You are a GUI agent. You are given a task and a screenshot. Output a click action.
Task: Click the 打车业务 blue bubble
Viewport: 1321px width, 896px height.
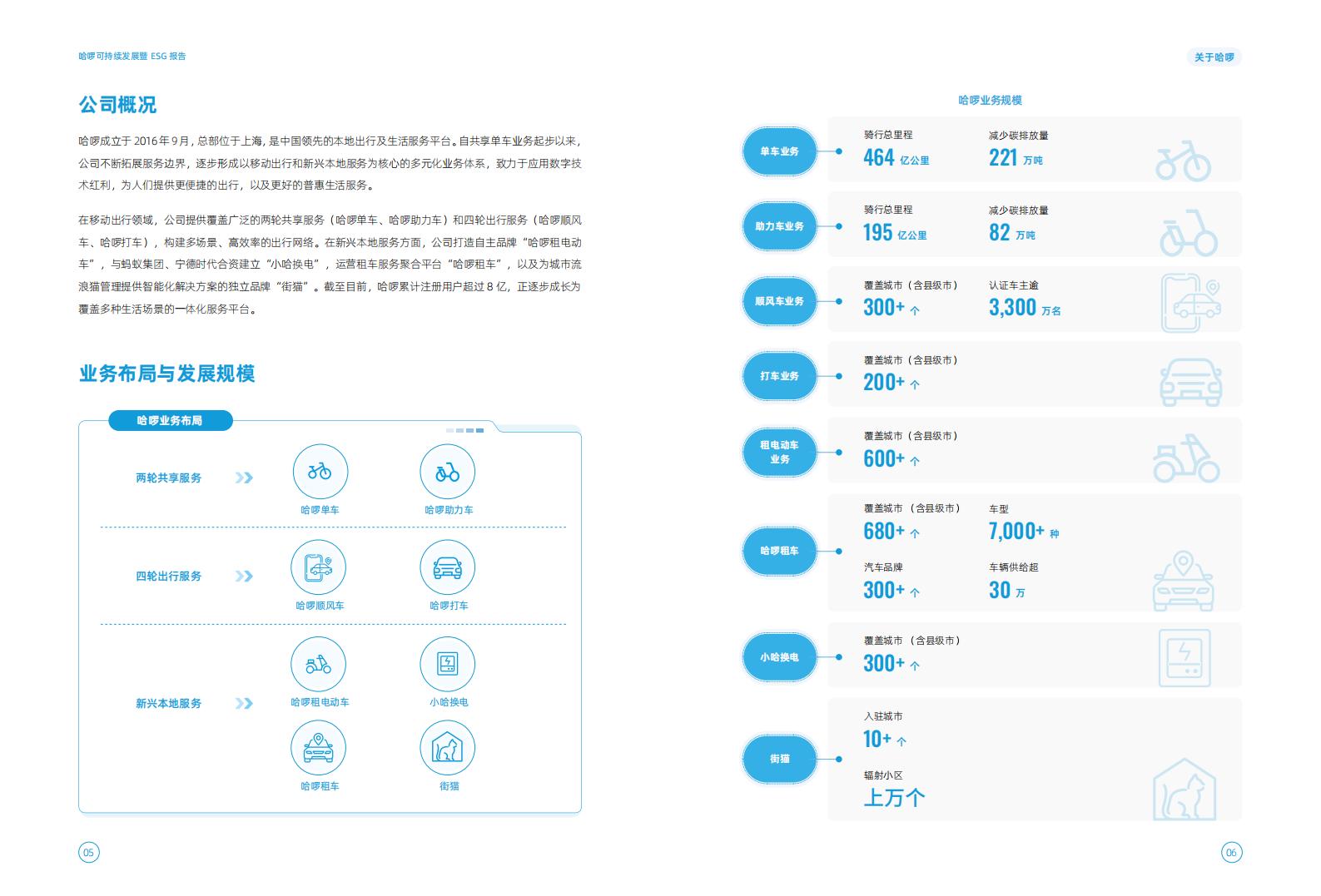779,376
